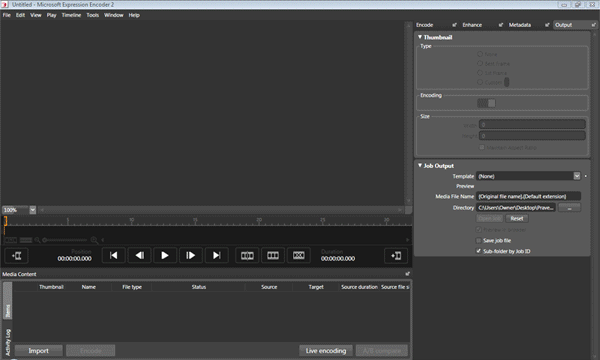Screen dimensions: 600x360
Task: Click the thumbnail Width field
Action: [532, 124]
